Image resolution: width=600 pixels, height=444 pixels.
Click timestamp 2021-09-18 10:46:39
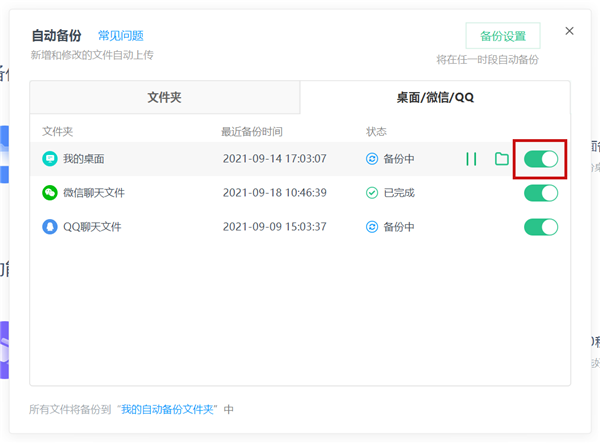275,193
